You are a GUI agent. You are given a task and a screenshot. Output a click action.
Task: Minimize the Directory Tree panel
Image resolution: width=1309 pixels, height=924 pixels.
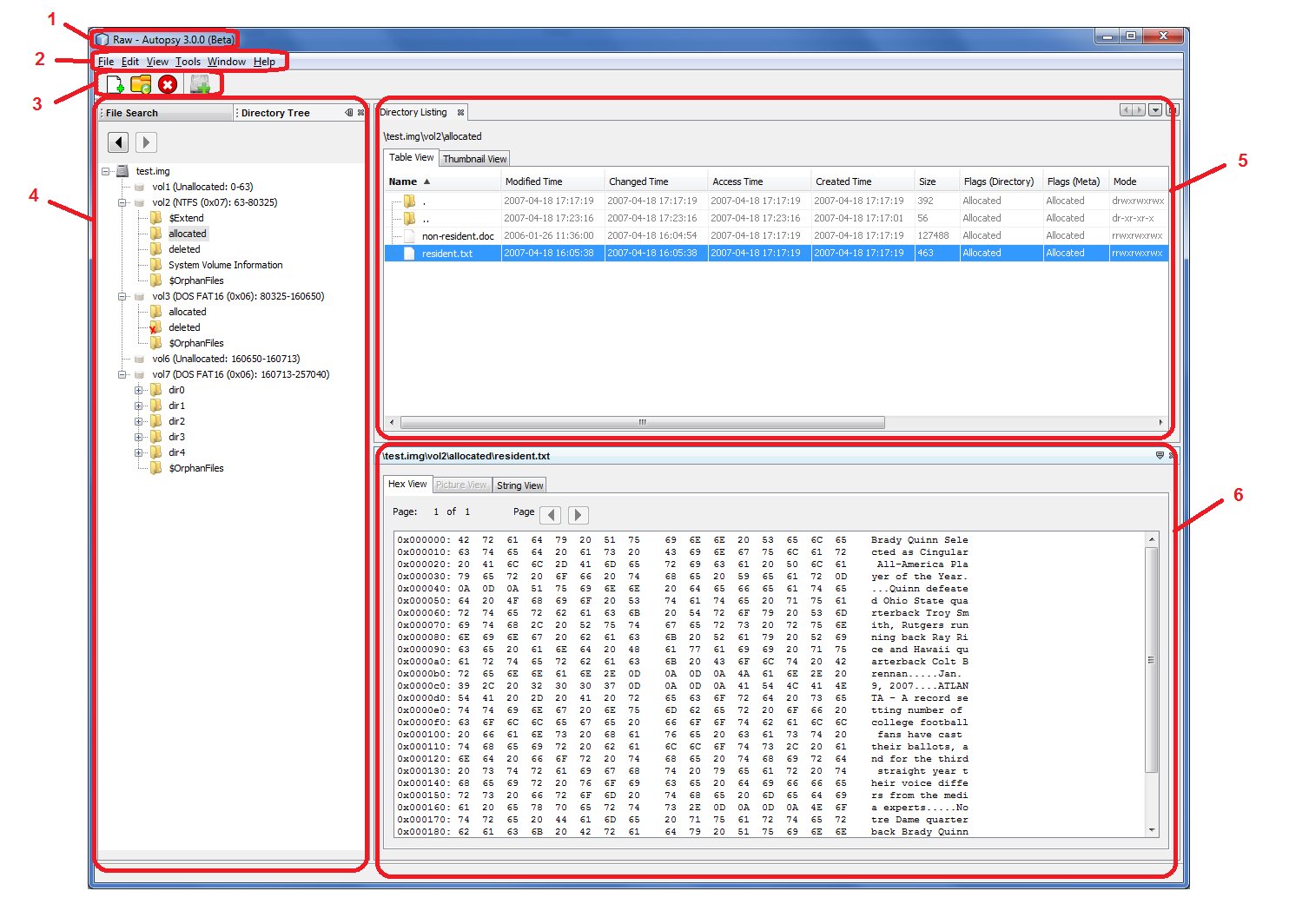tap(349, 113)
